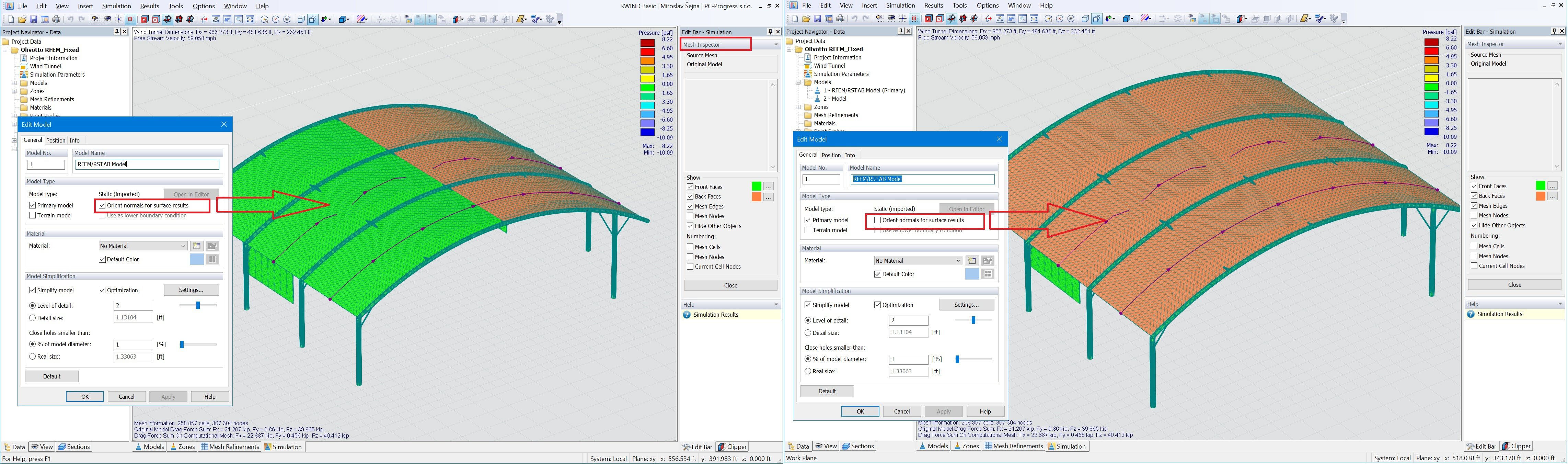Select Detail size radio in left Edit Model dialog
The width and height of the screenshot is (1568, 464).
32,318
